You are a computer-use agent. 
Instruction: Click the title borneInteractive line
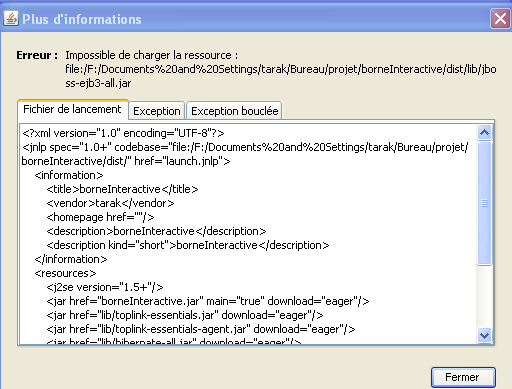click(x=122, y=189)
